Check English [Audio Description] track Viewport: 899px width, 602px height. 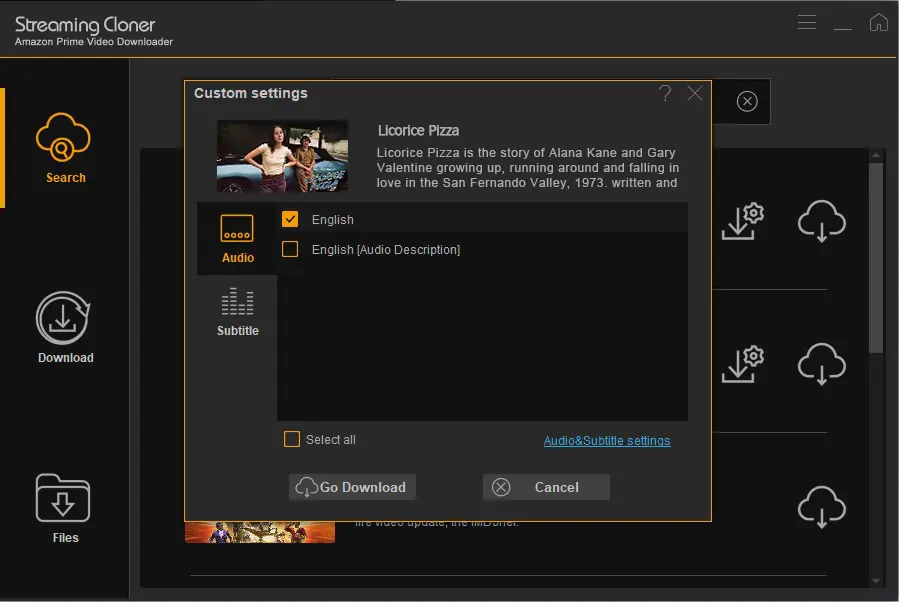pos(290,249)
